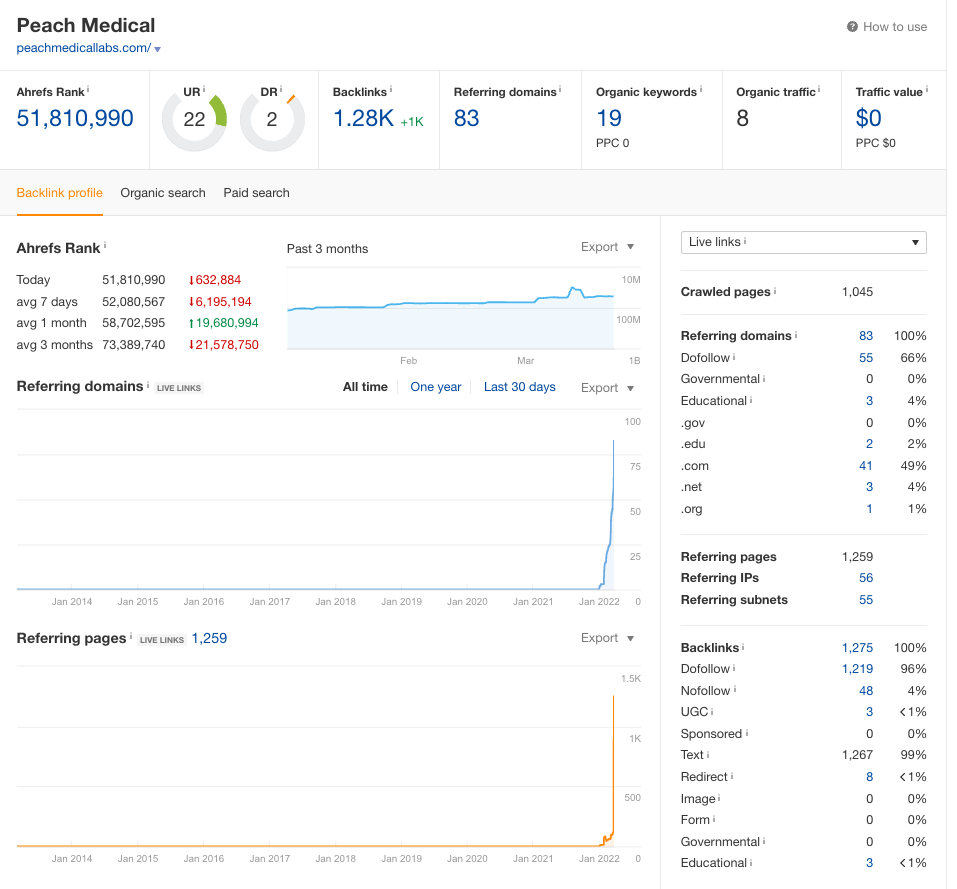Open the Live links dropdown

point(803,242)
